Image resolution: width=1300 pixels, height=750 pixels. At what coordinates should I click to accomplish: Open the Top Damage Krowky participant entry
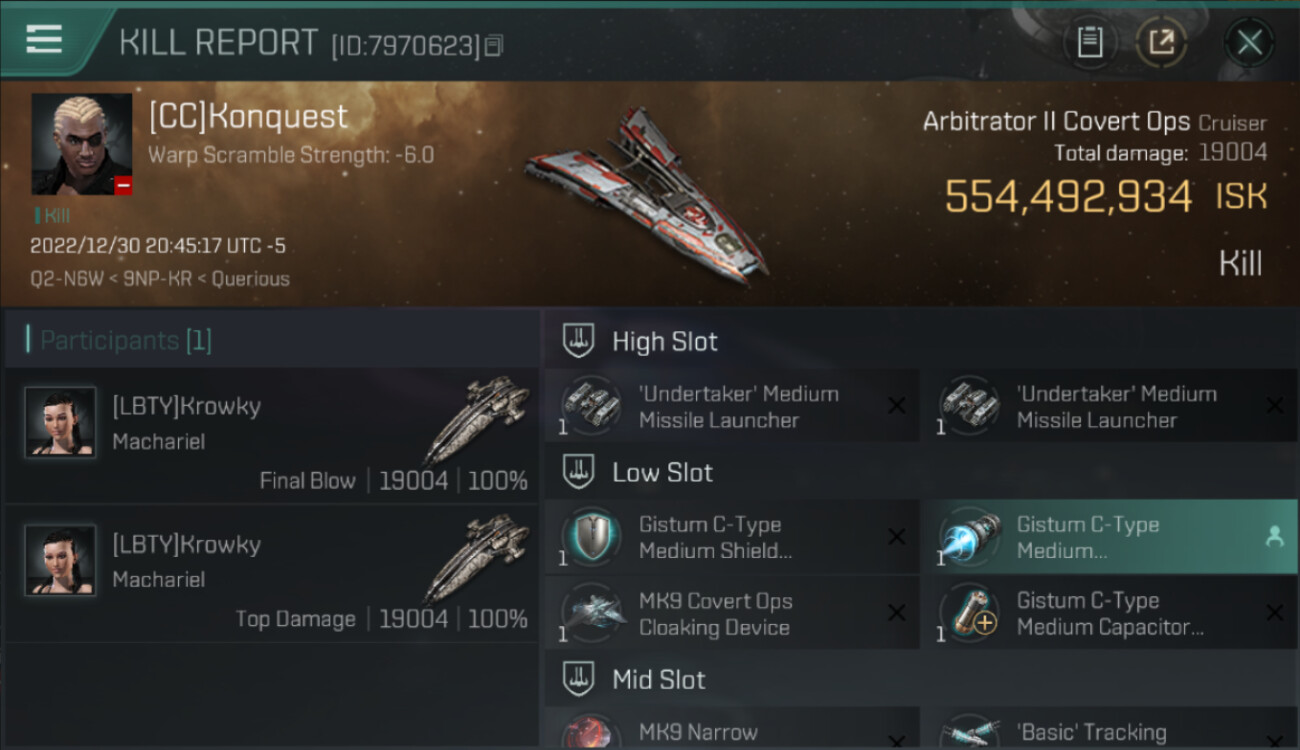(272, 573)
